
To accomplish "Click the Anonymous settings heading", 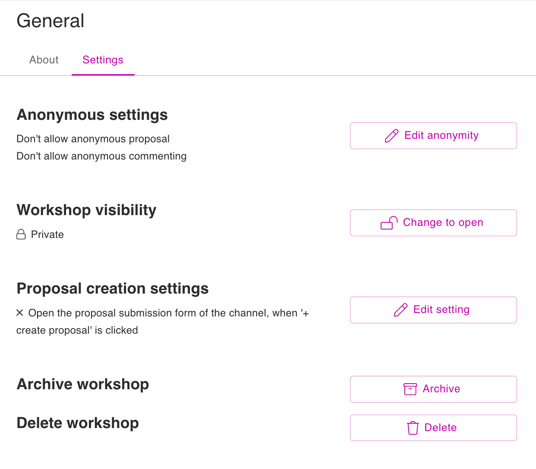I will pyautogui.click(x=92, y=115).
